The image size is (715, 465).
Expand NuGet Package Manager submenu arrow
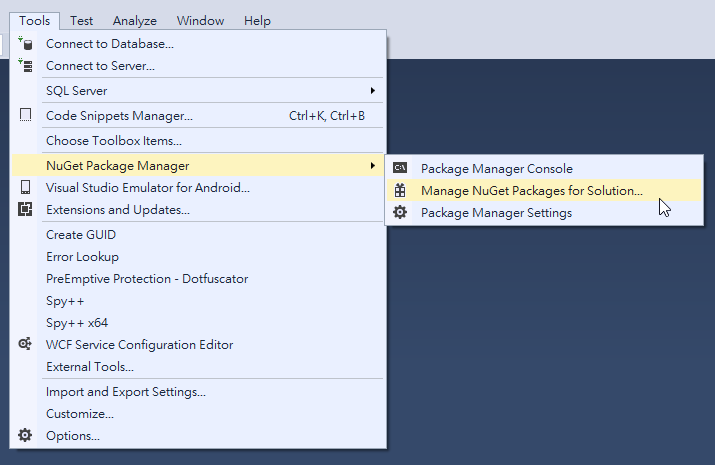(373, 166)
